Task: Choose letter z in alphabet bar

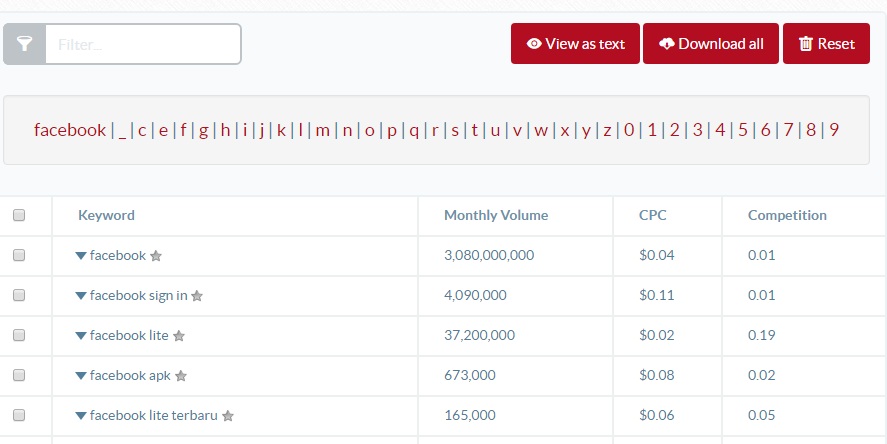Action: coord(607,130)
